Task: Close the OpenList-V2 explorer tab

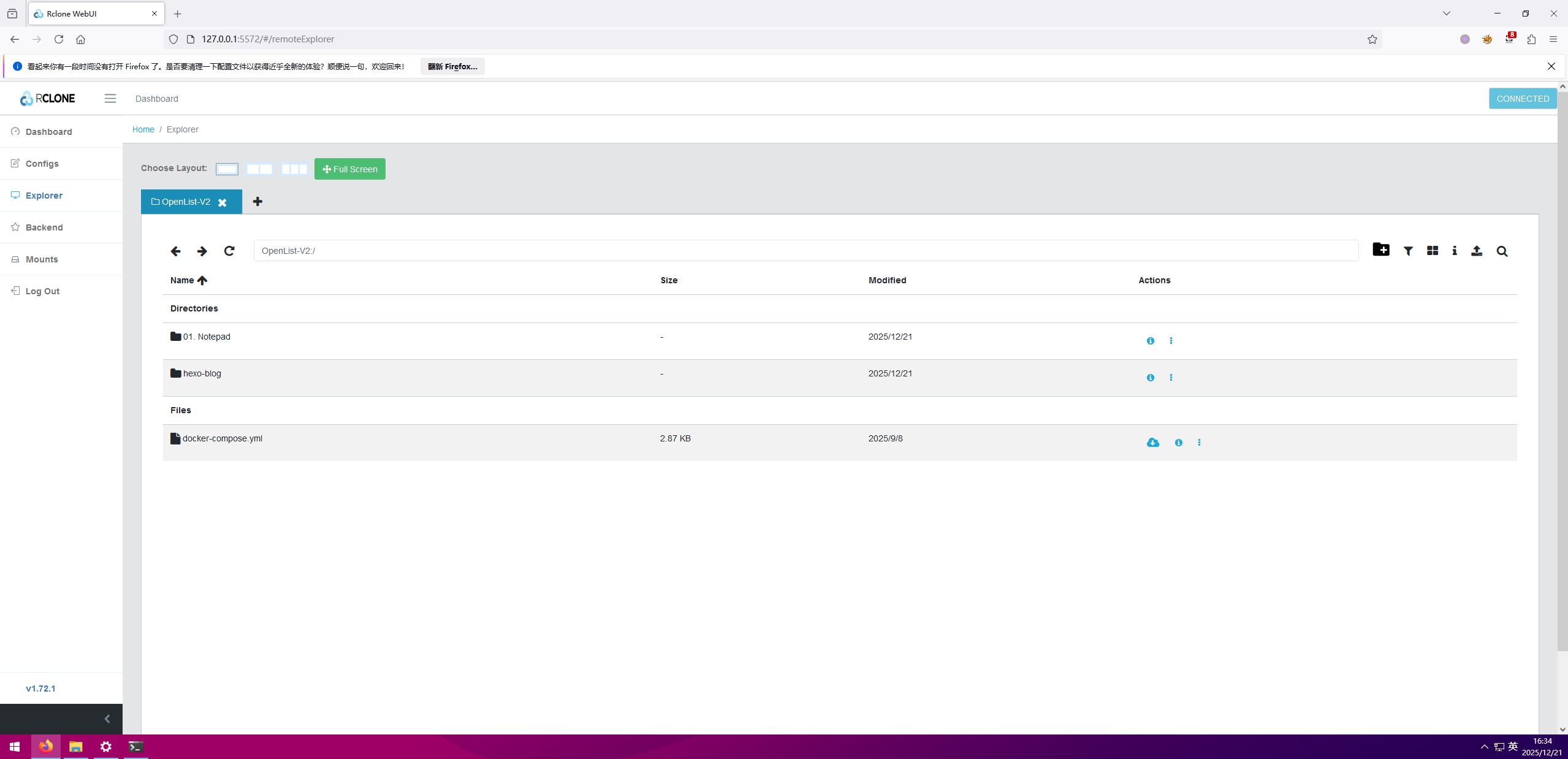Action: tap(223, 202)
